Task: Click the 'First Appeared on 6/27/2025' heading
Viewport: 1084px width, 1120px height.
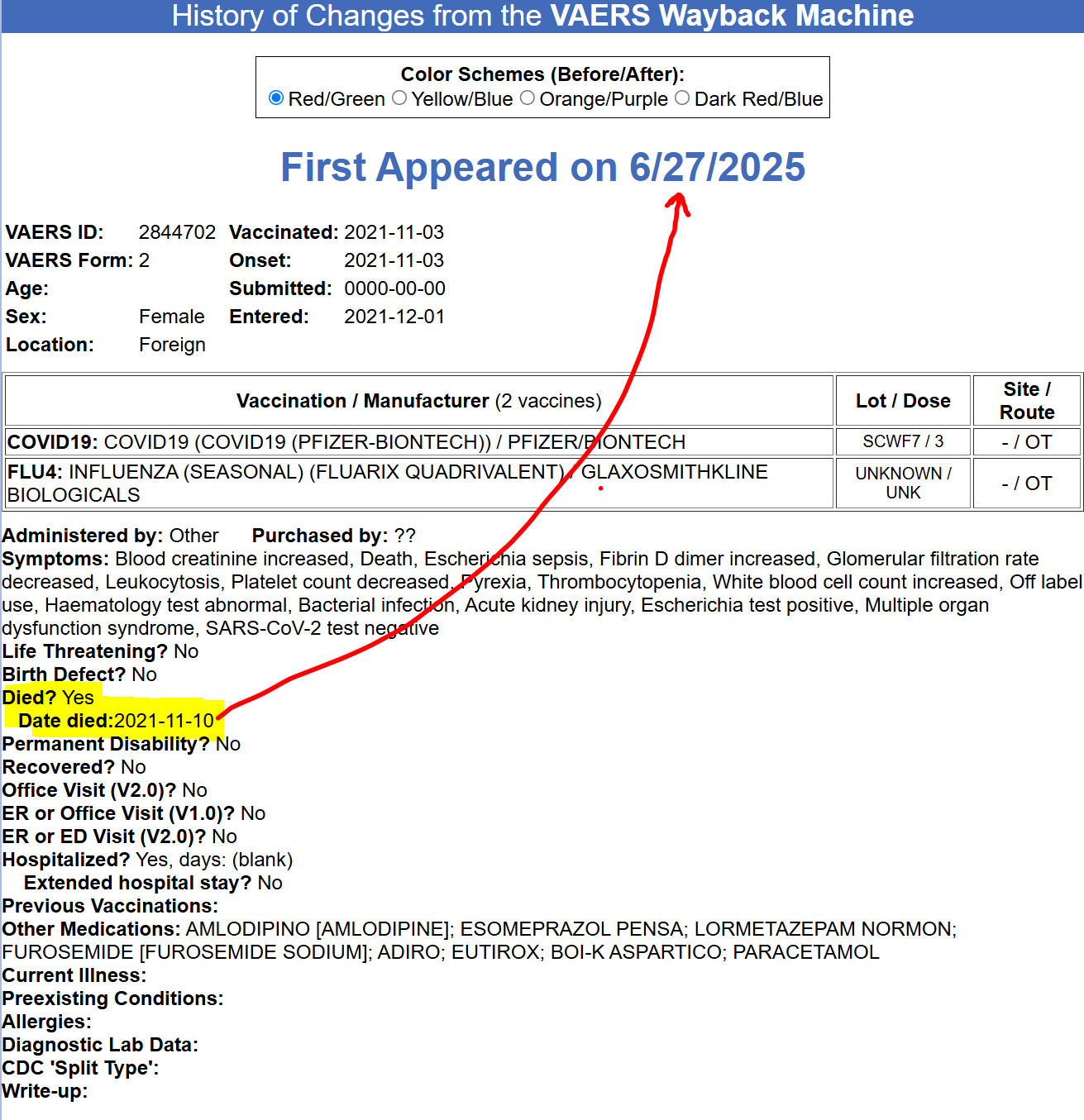Action: (x=542, y=167)
